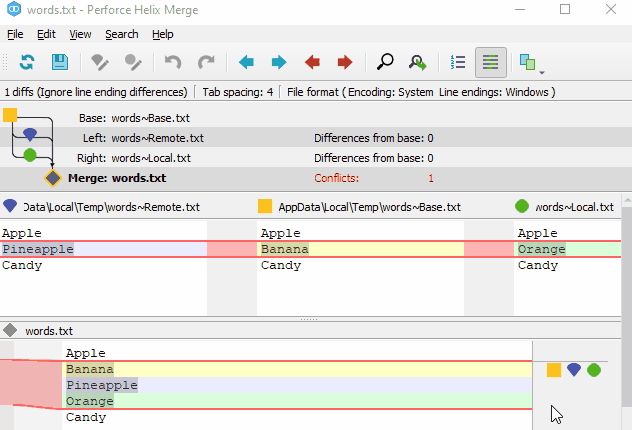Open the Search menu
Image resolution: width=632 pixels, height=430 pixels.
coord(122,35)
